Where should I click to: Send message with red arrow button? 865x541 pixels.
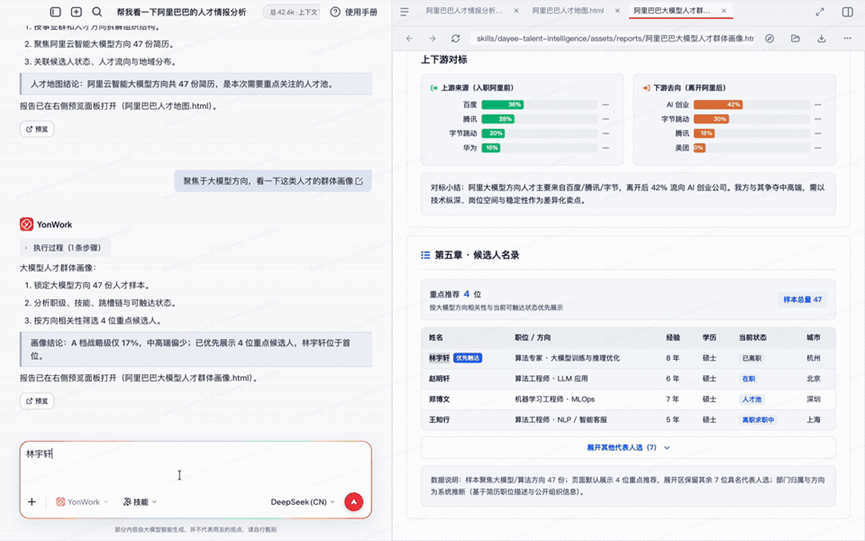point(354,502)
